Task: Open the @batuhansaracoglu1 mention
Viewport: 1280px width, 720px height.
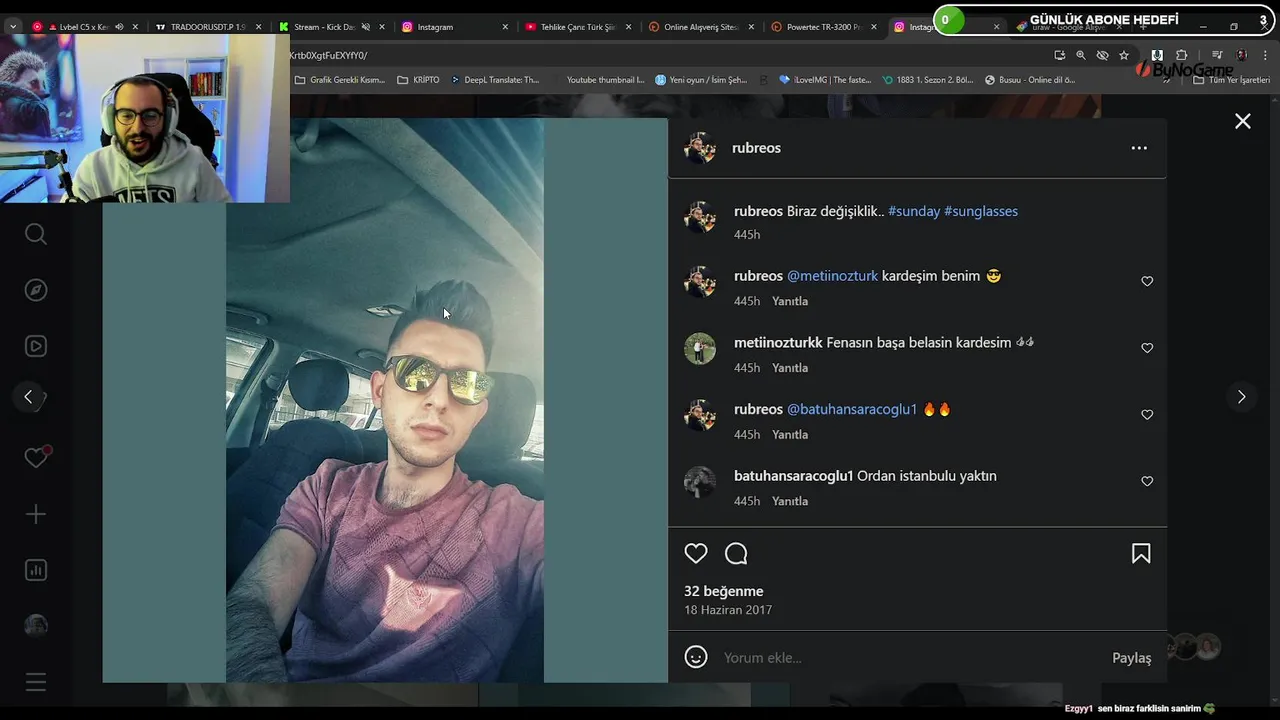Action: [852, 409]
